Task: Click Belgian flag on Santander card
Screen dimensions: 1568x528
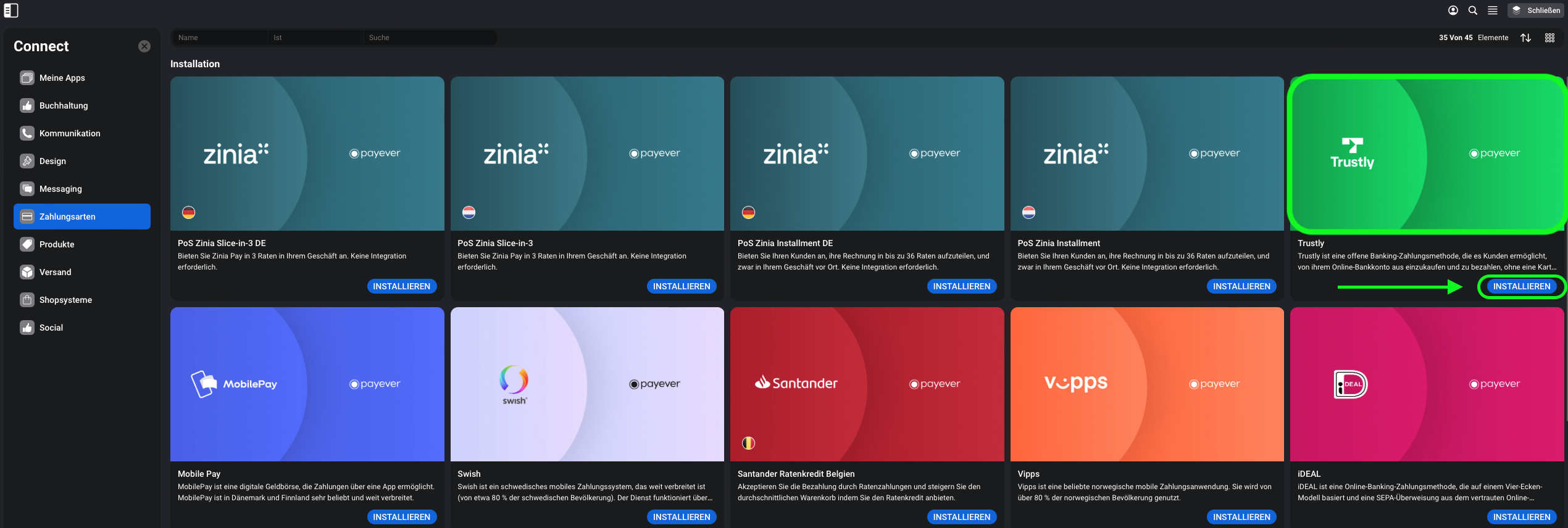Action: tap(749, 443)
